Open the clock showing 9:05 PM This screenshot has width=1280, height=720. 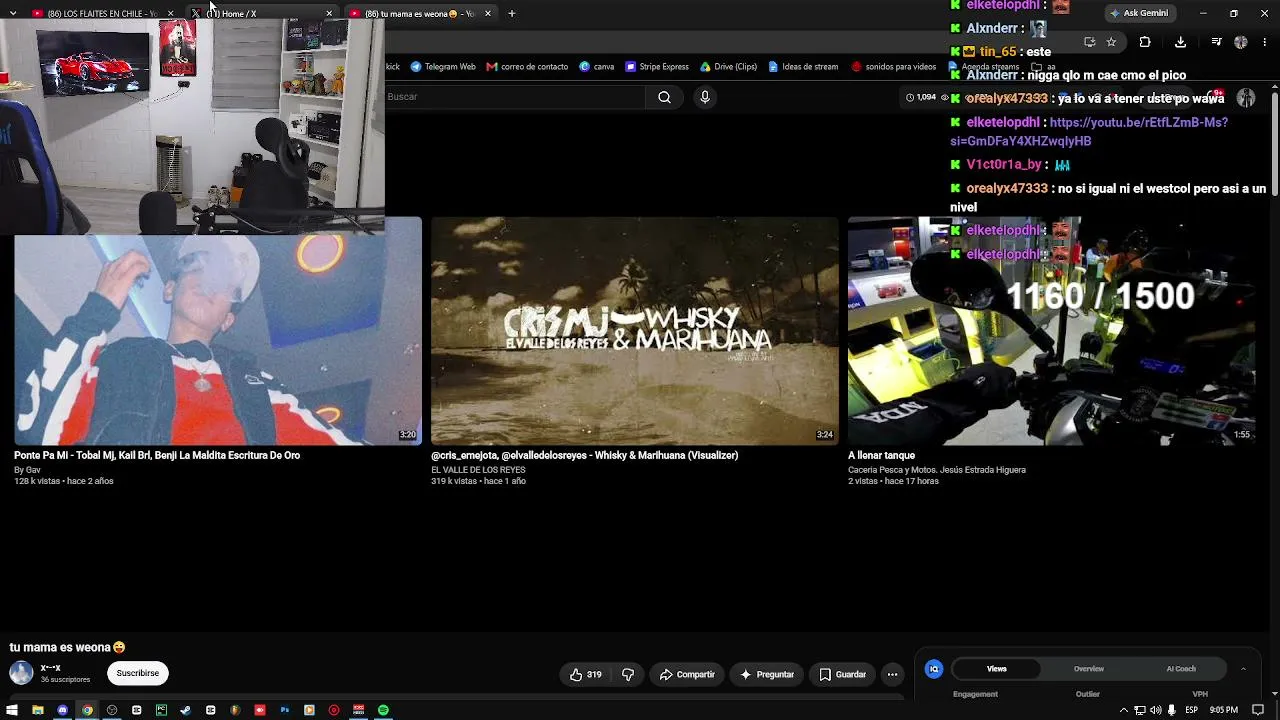(x=1224, y=710)
